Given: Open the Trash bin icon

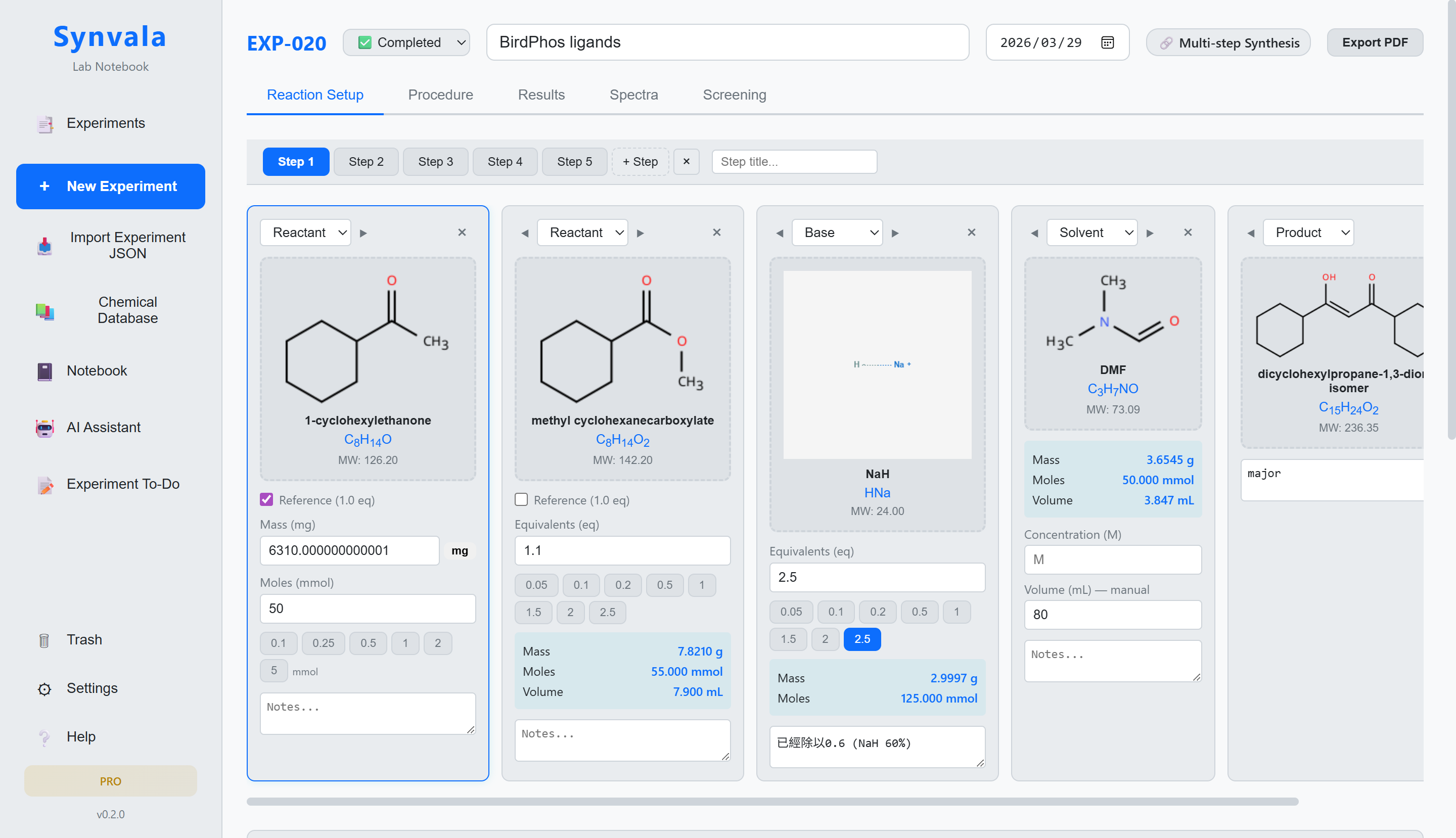Looking at the screenshot, I should point(44,640).
